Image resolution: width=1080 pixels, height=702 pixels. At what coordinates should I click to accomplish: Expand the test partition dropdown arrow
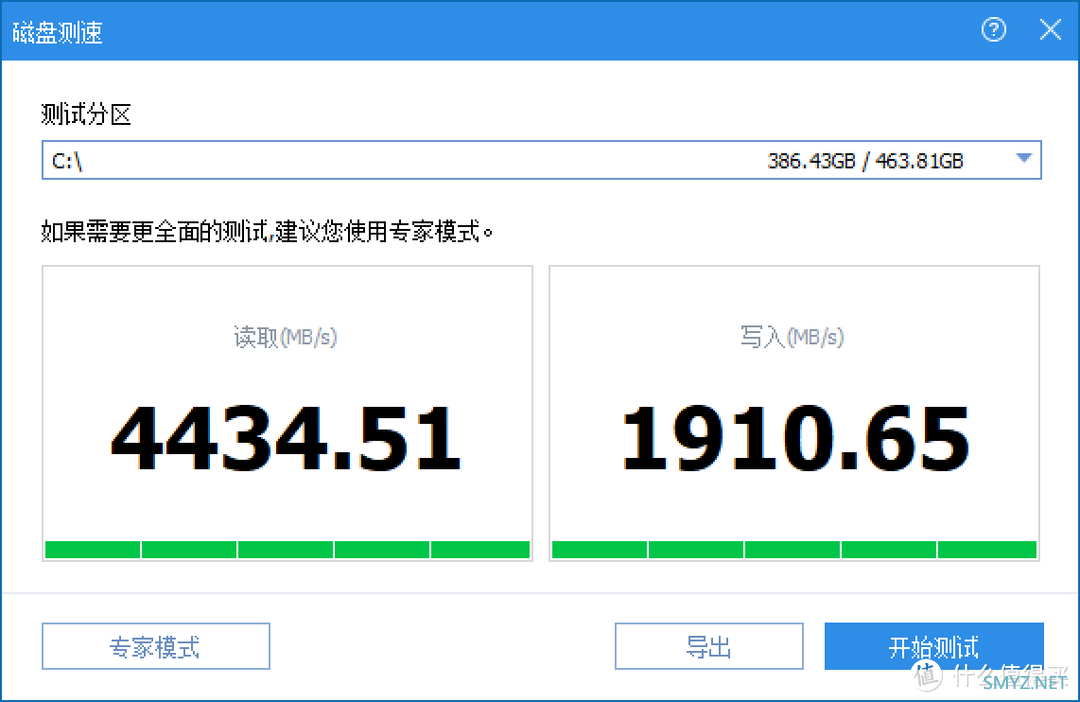coord(1024,158)
